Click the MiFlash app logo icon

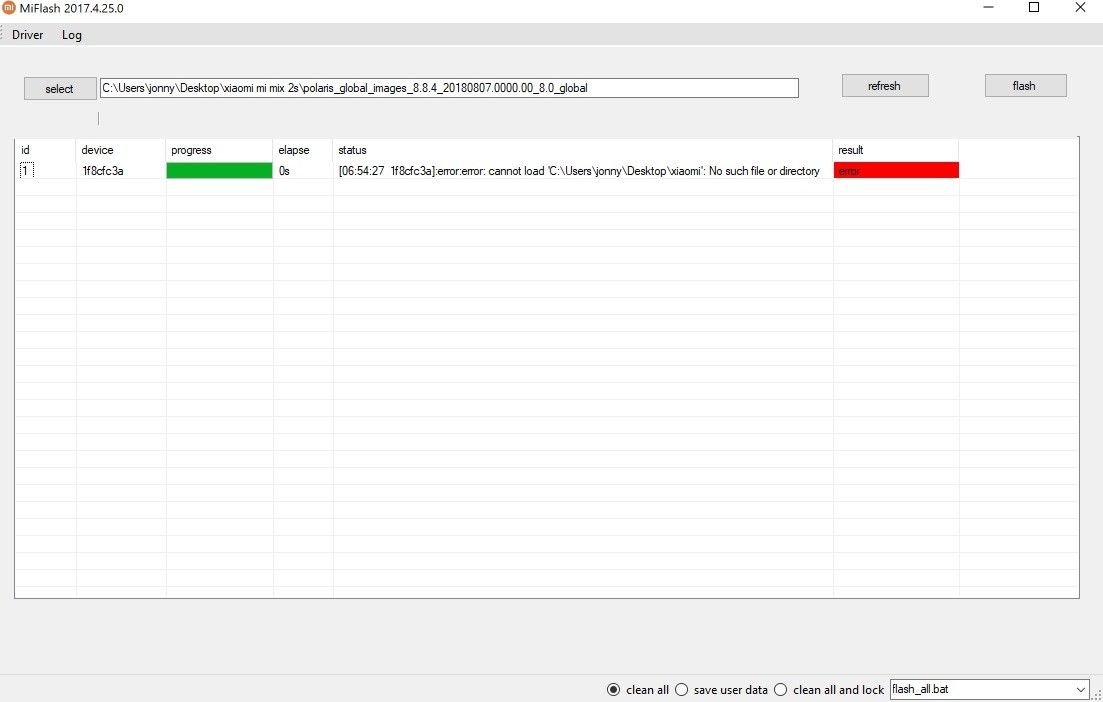click(8, 8)
